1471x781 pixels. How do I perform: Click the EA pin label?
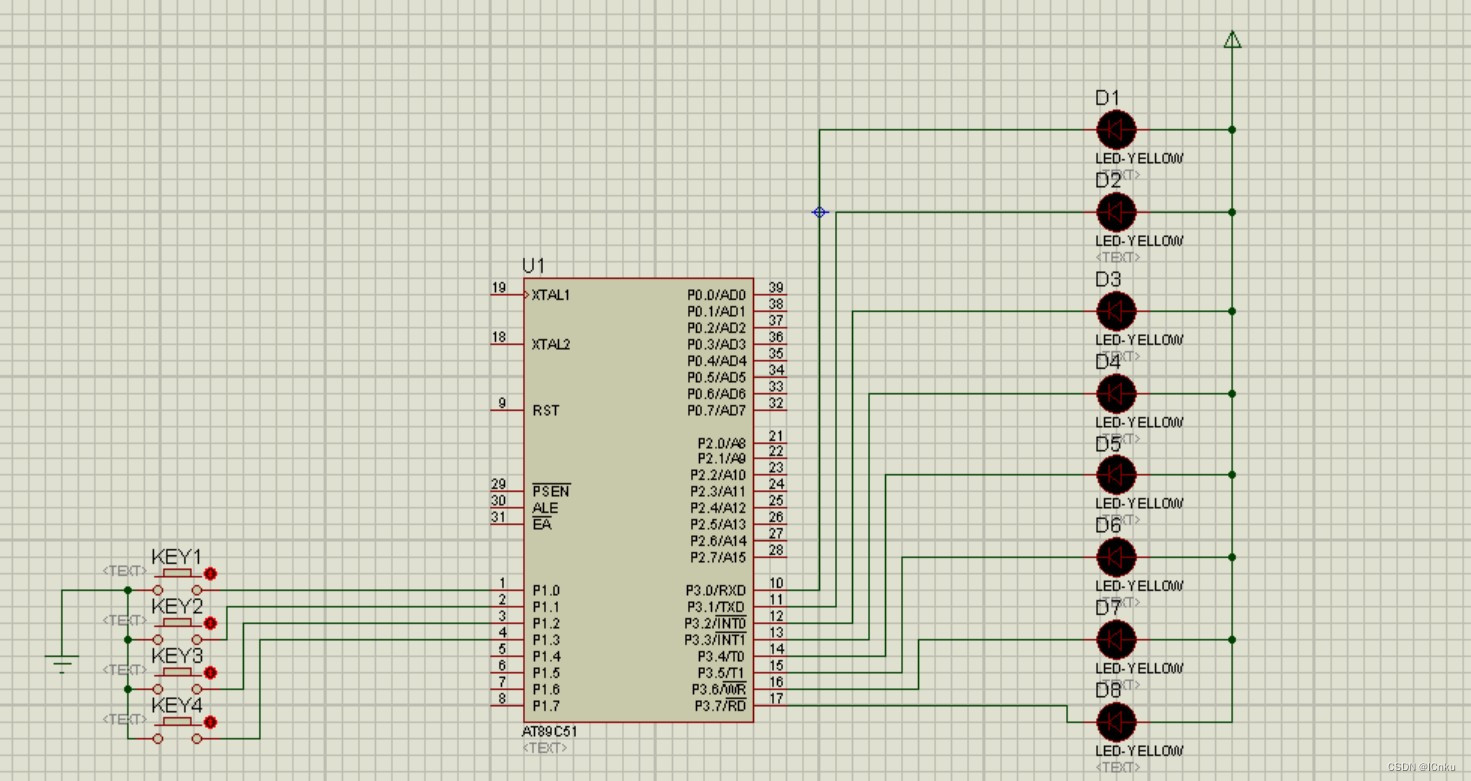click(x=541, y=524)
